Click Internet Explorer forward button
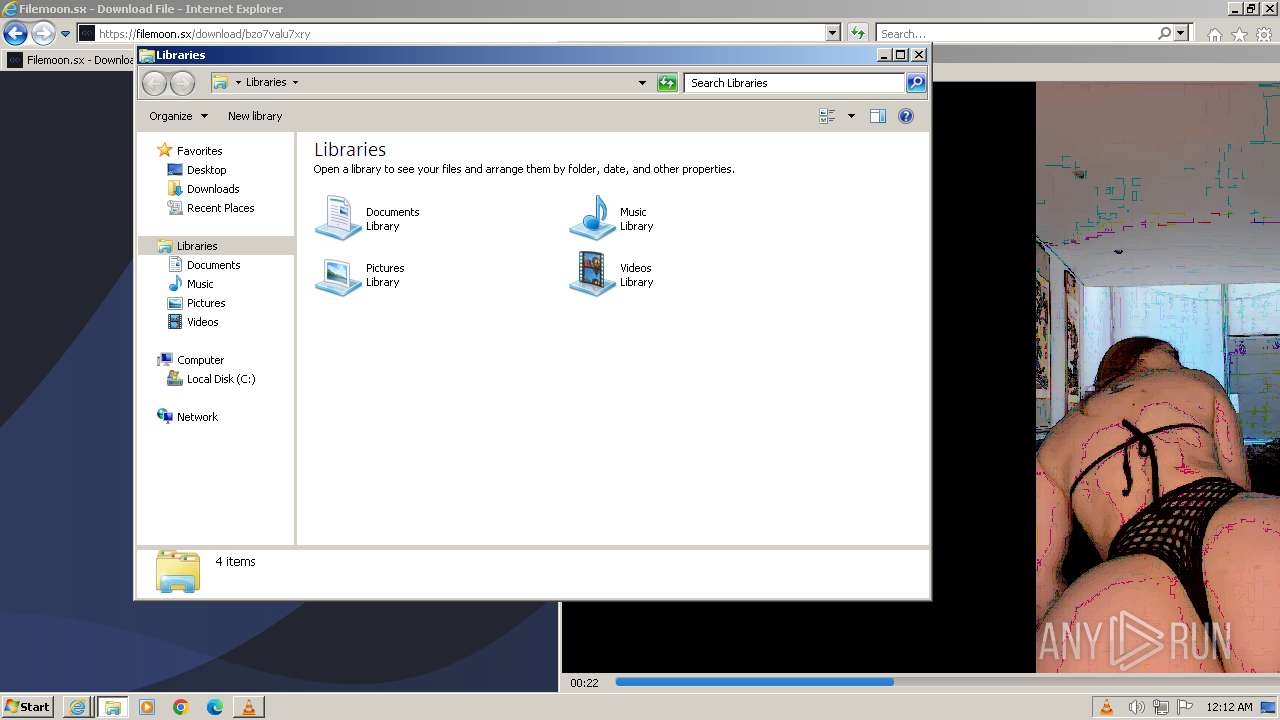The image size is (1280, 720). (43, 34)
